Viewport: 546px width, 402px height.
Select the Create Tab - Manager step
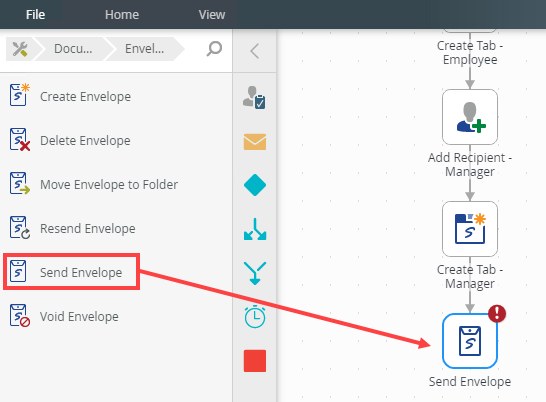click(x=470, y=229)
